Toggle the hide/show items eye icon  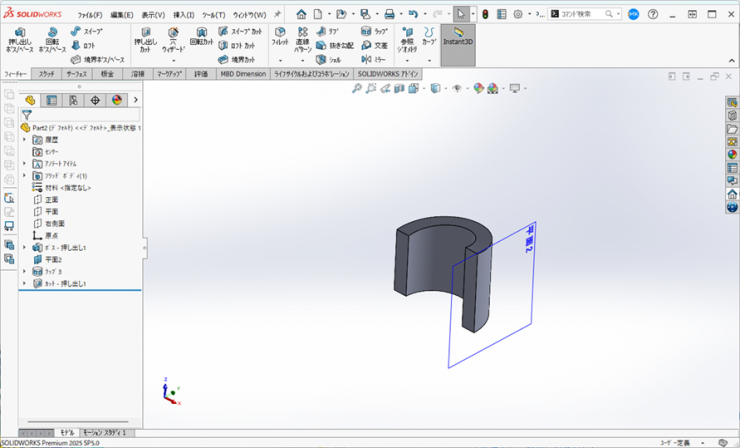[457, 89]
